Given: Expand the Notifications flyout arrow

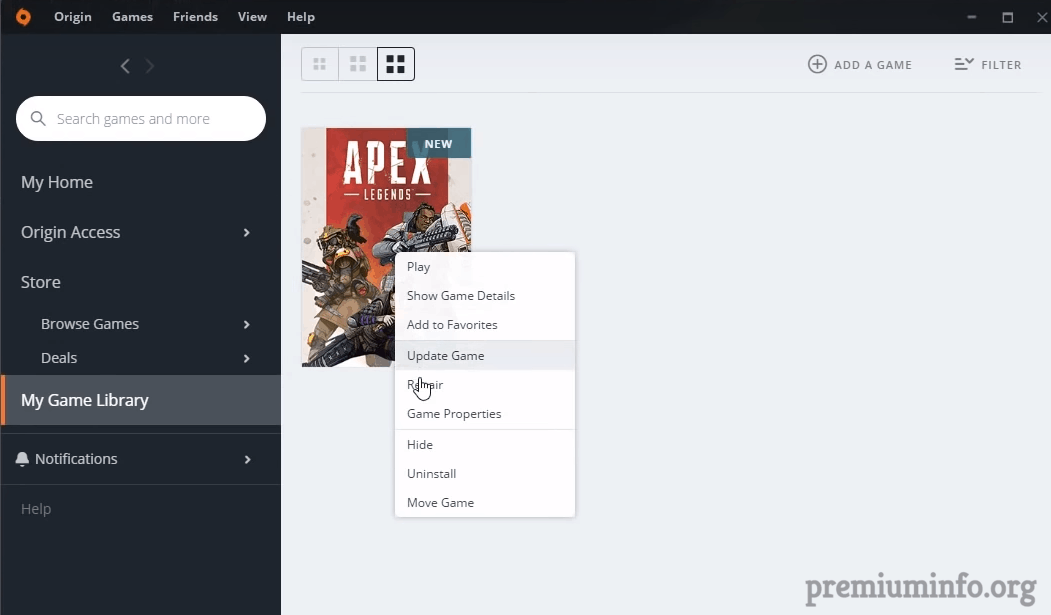Looking at the screenshot, I should coord(247,460).
